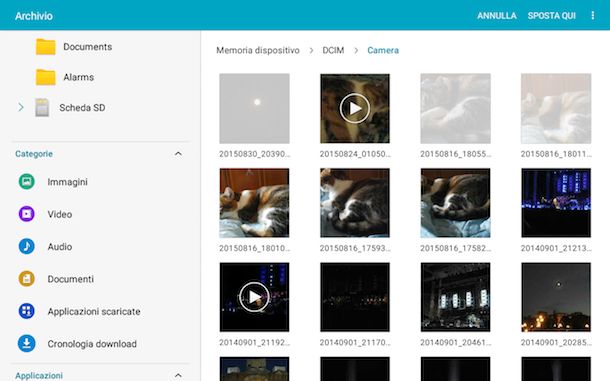Tap ANNULLA to cancel the move
Screen dimensions: 610x381
(x=497, y=16)
